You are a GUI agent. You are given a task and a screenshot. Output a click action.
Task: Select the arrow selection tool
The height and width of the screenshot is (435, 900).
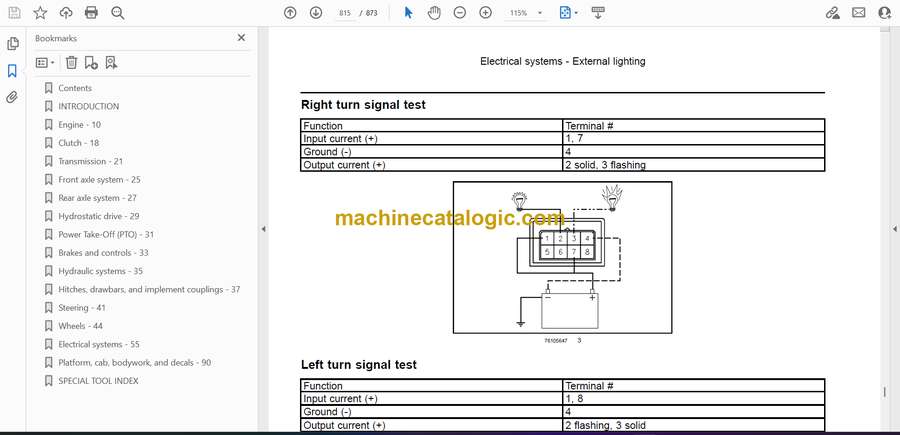(x=408, y=13)
